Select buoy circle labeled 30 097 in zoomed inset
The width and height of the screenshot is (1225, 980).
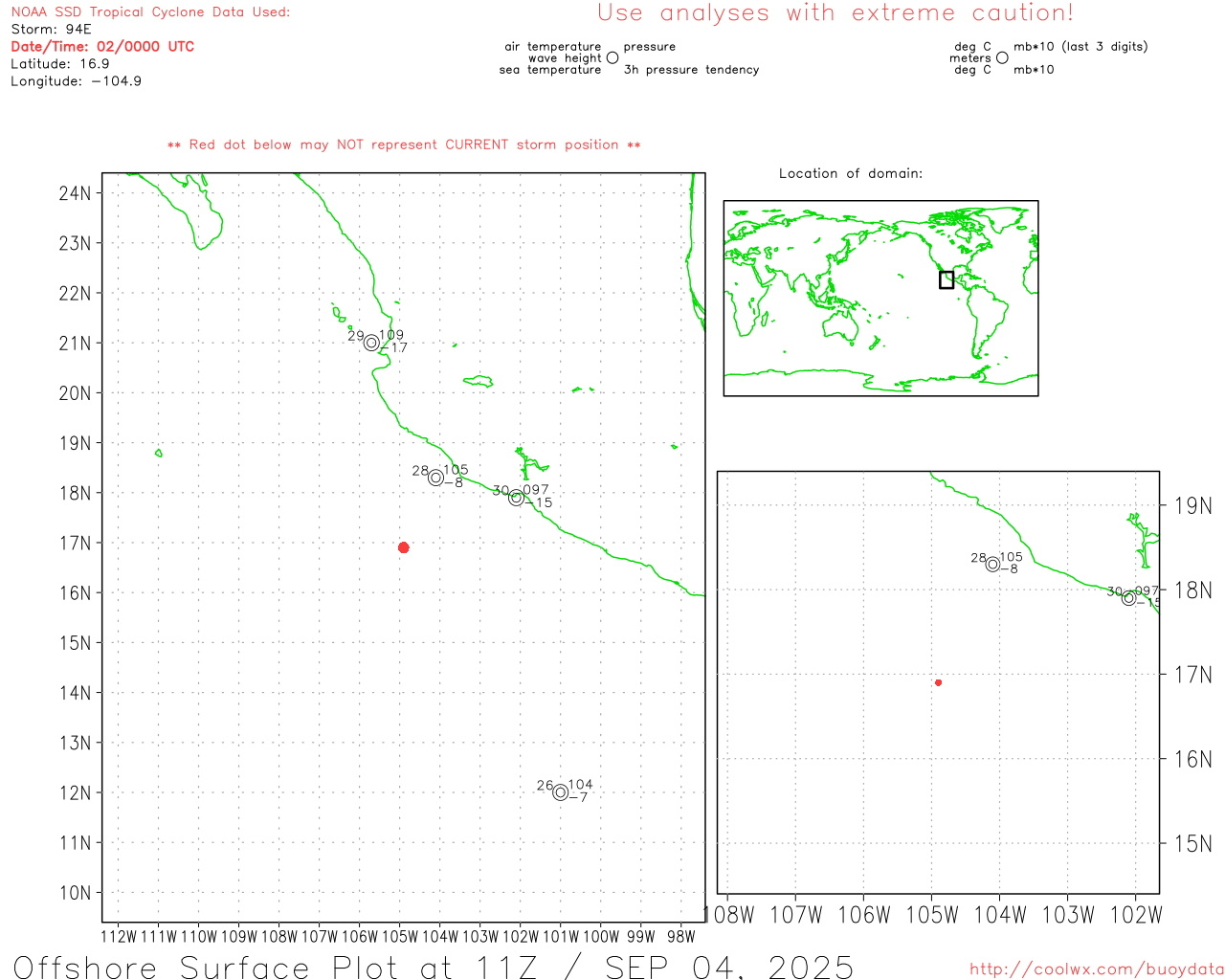(x=1129, y=598)
